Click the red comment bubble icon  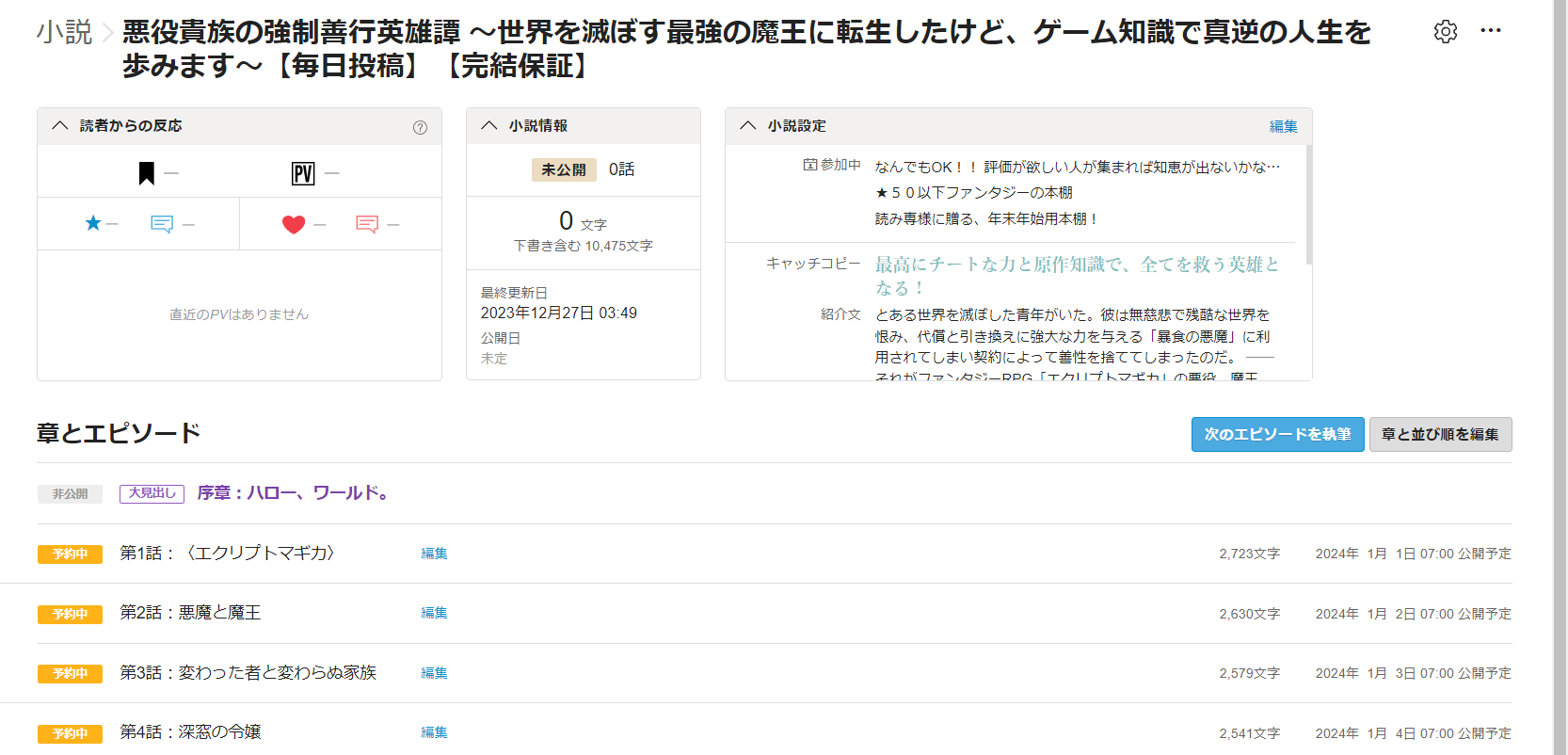click(367, 224)
